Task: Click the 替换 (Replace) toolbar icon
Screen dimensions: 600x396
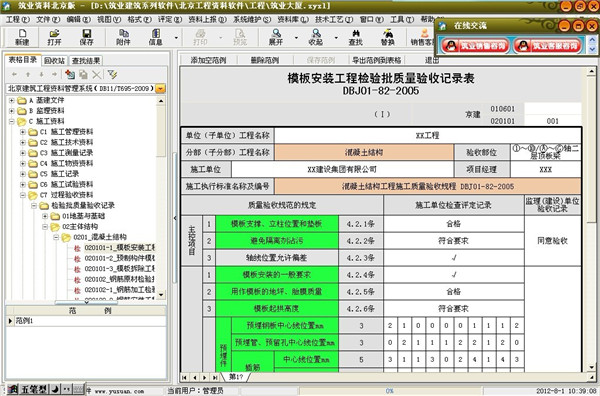Action: 388,37
